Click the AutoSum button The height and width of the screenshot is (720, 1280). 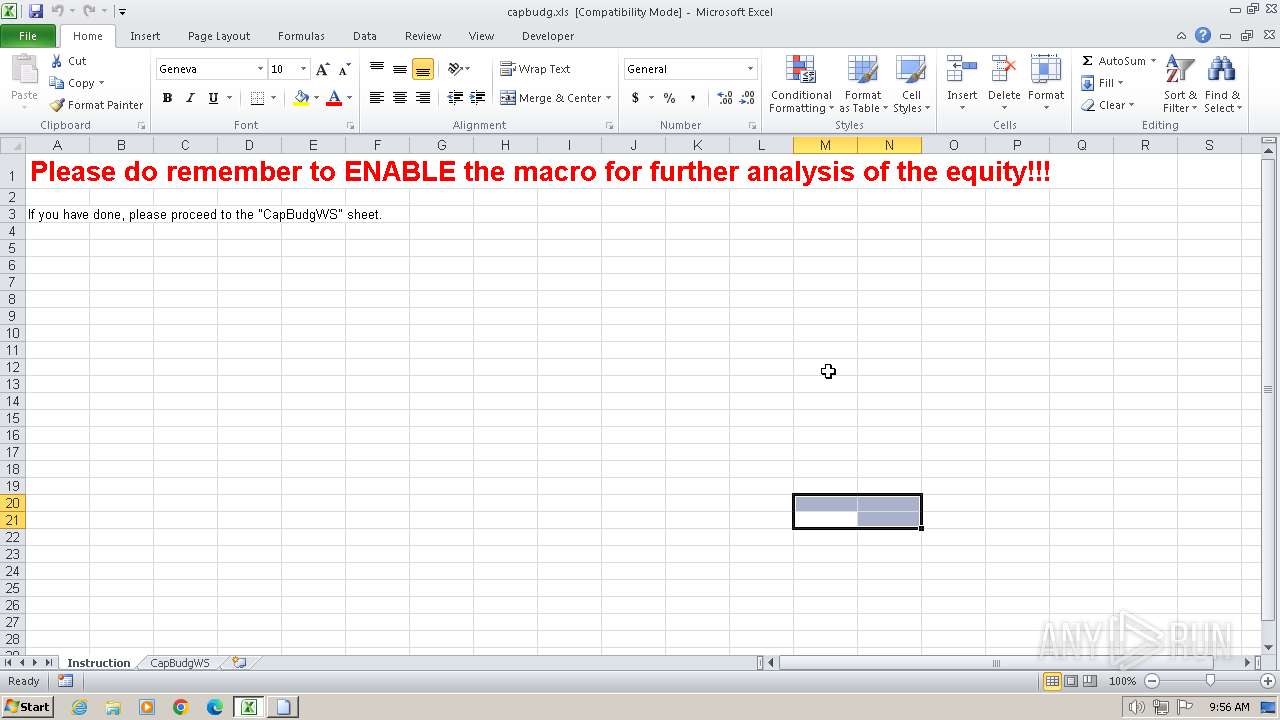[x=1112, y=61]
